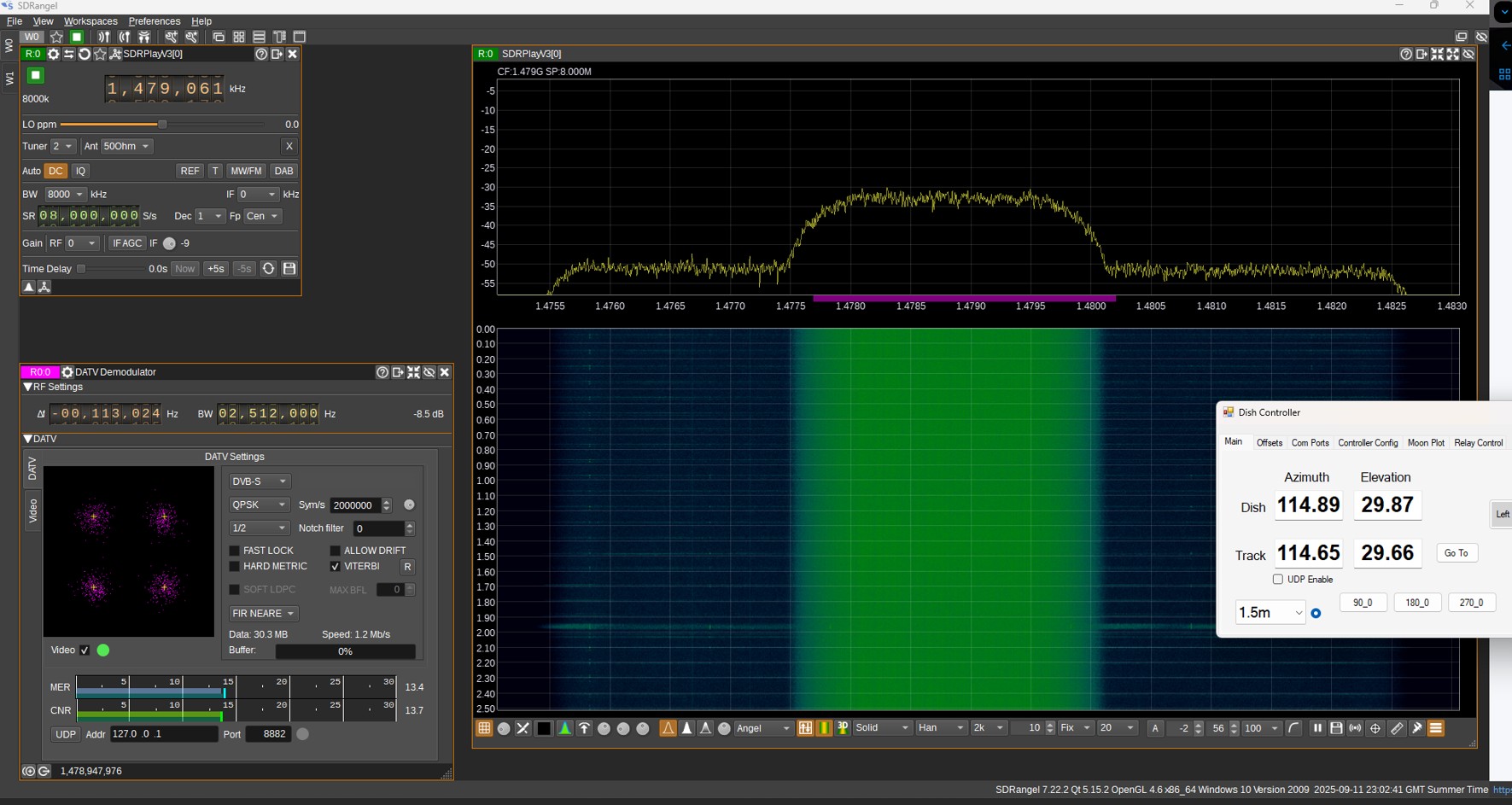The height and width of the screenshot is (805, 1512).
Task: Open SDRPlayV3 panel help icon
Action: click(x=261, y=54)
